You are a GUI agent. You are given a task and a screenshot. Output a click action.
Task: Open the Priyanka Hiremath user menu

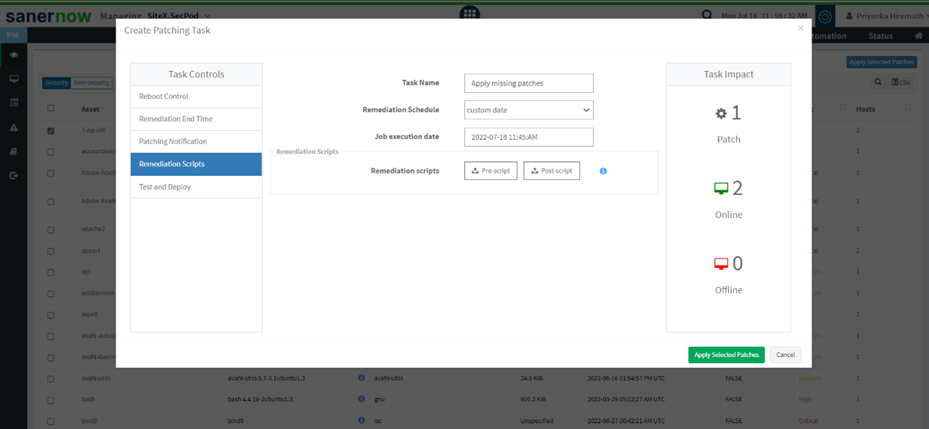[x=888, y=16]
